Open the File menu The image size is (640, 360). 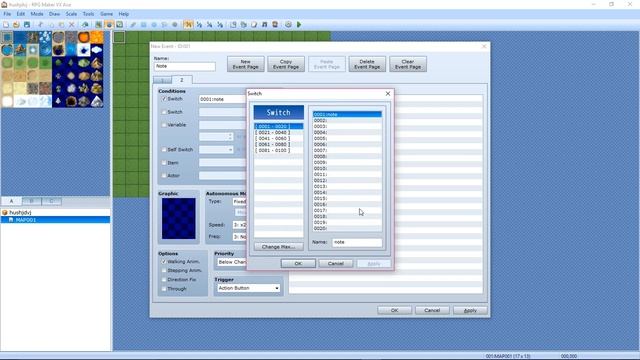tap(7, 14)
